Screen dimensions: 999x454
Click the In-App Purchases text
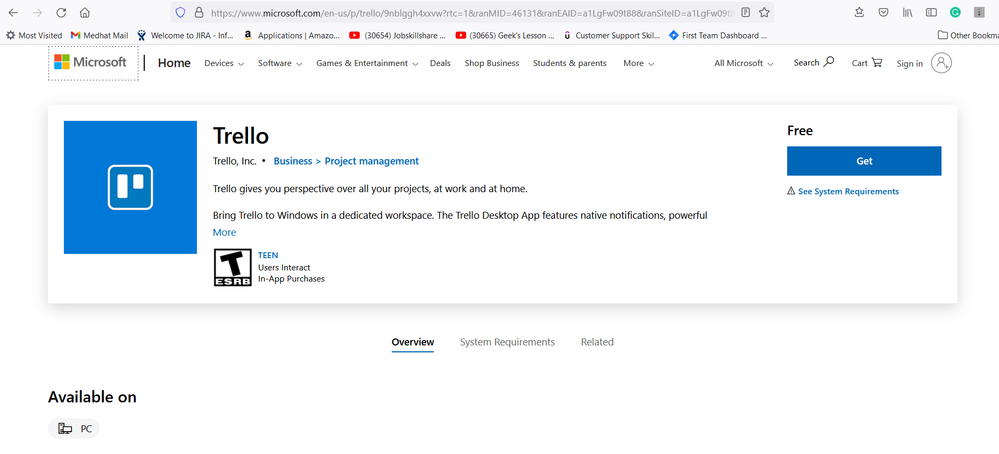291,279
